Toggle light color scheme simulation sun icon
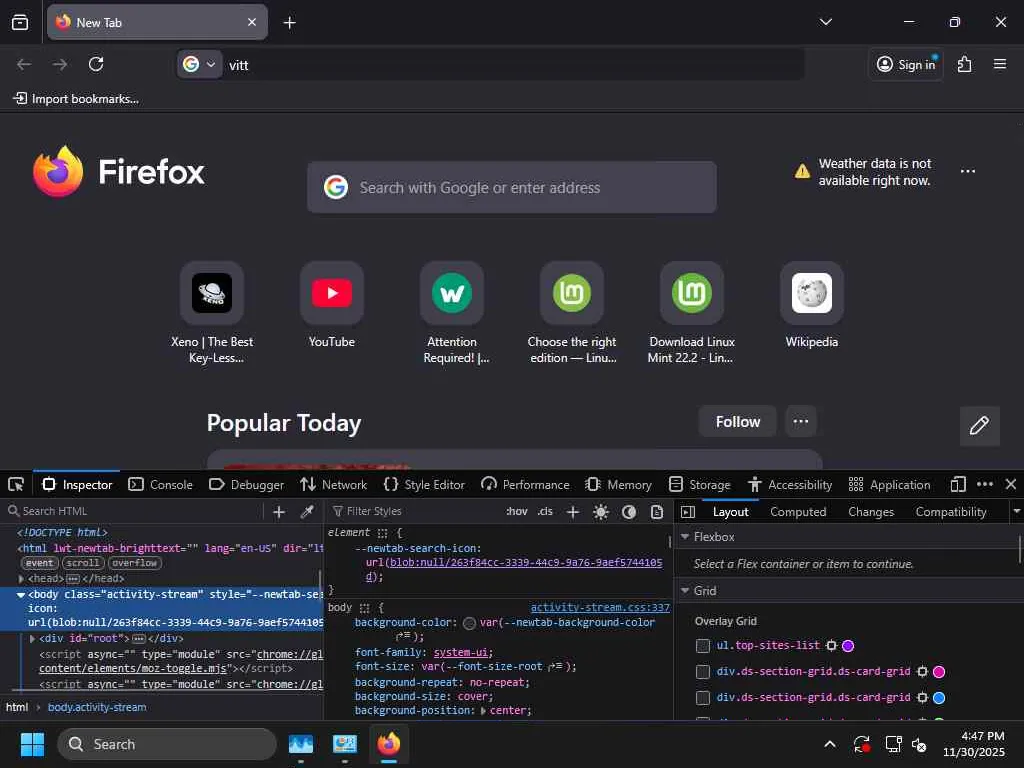Viewport: 1024px width, 768px height. pos(601,512)
